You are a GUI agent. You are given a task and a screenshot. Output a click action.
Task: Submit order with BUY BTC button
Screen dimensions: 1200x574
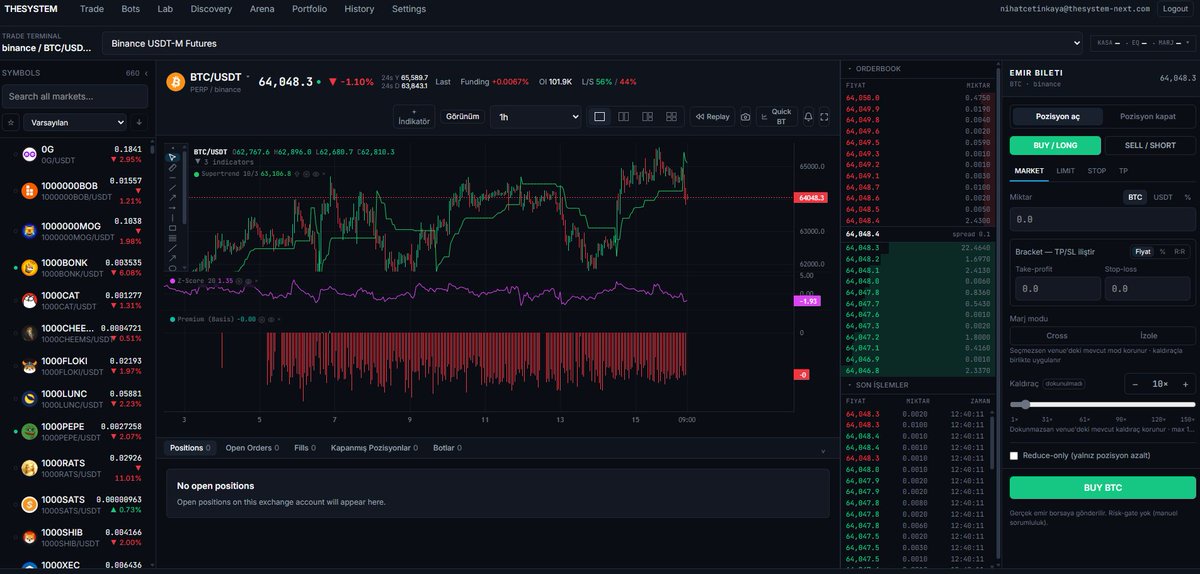coord(1103,488)
